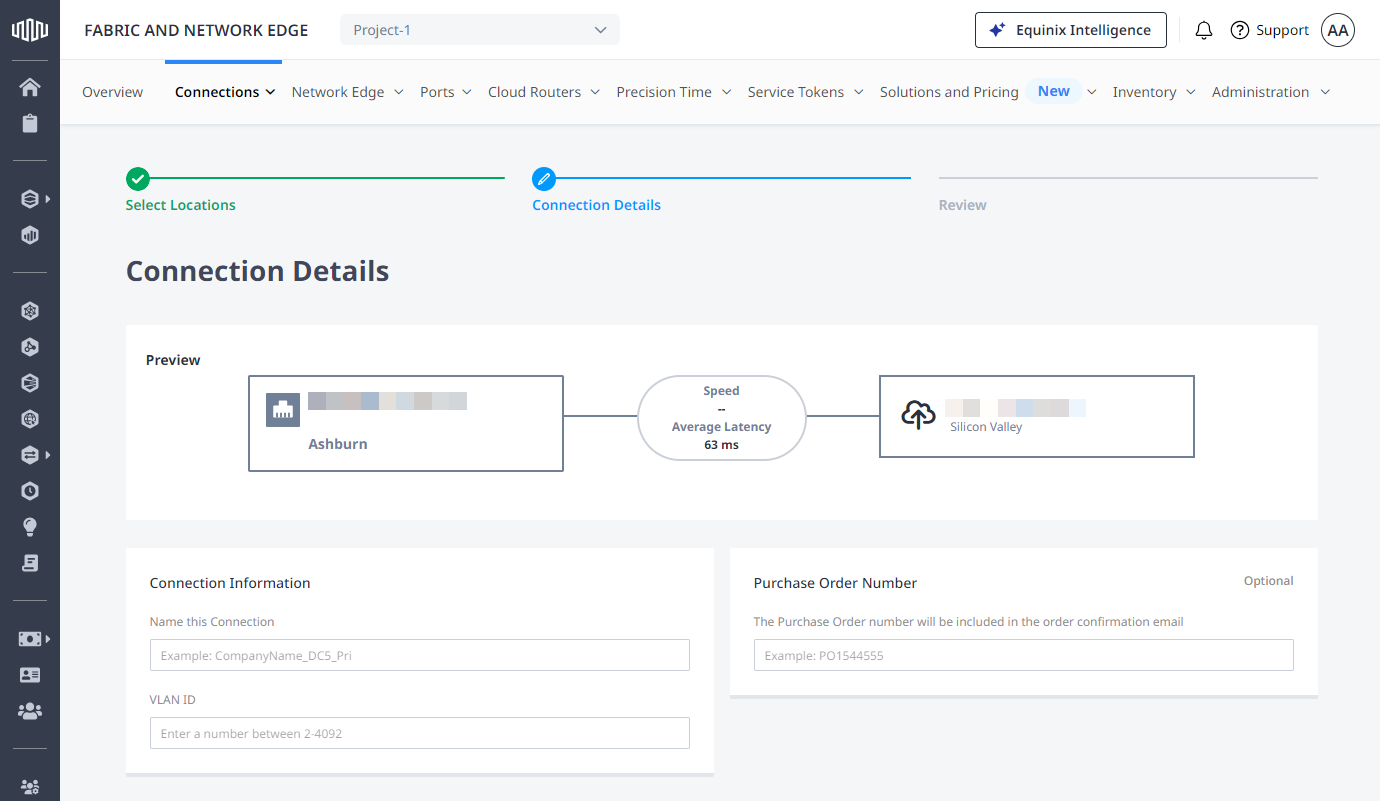Click the Connection Details step label

pyautogui.click(x=596, y=205)
